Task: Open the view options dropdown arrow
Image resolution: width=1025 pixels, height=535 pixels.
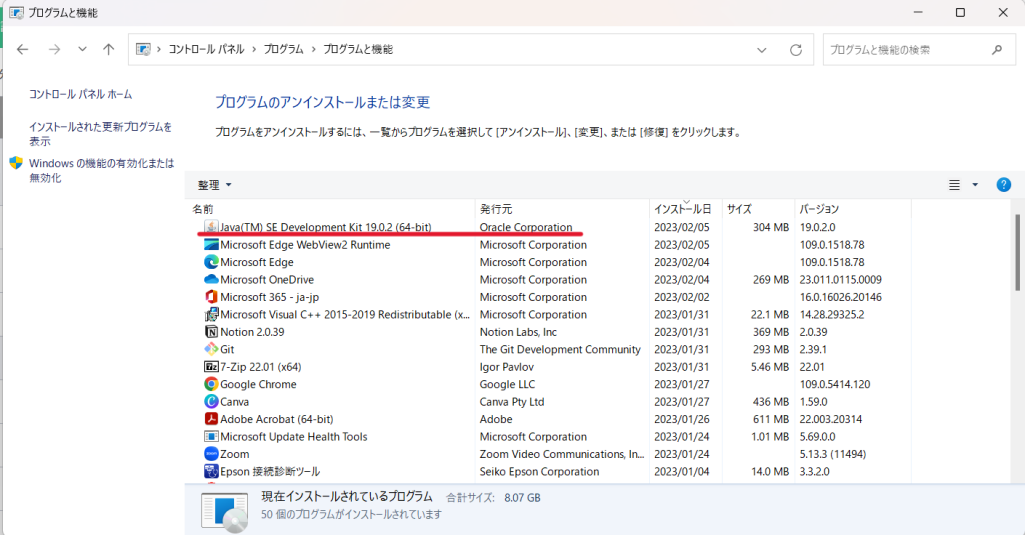Action: tap(975, 185)
